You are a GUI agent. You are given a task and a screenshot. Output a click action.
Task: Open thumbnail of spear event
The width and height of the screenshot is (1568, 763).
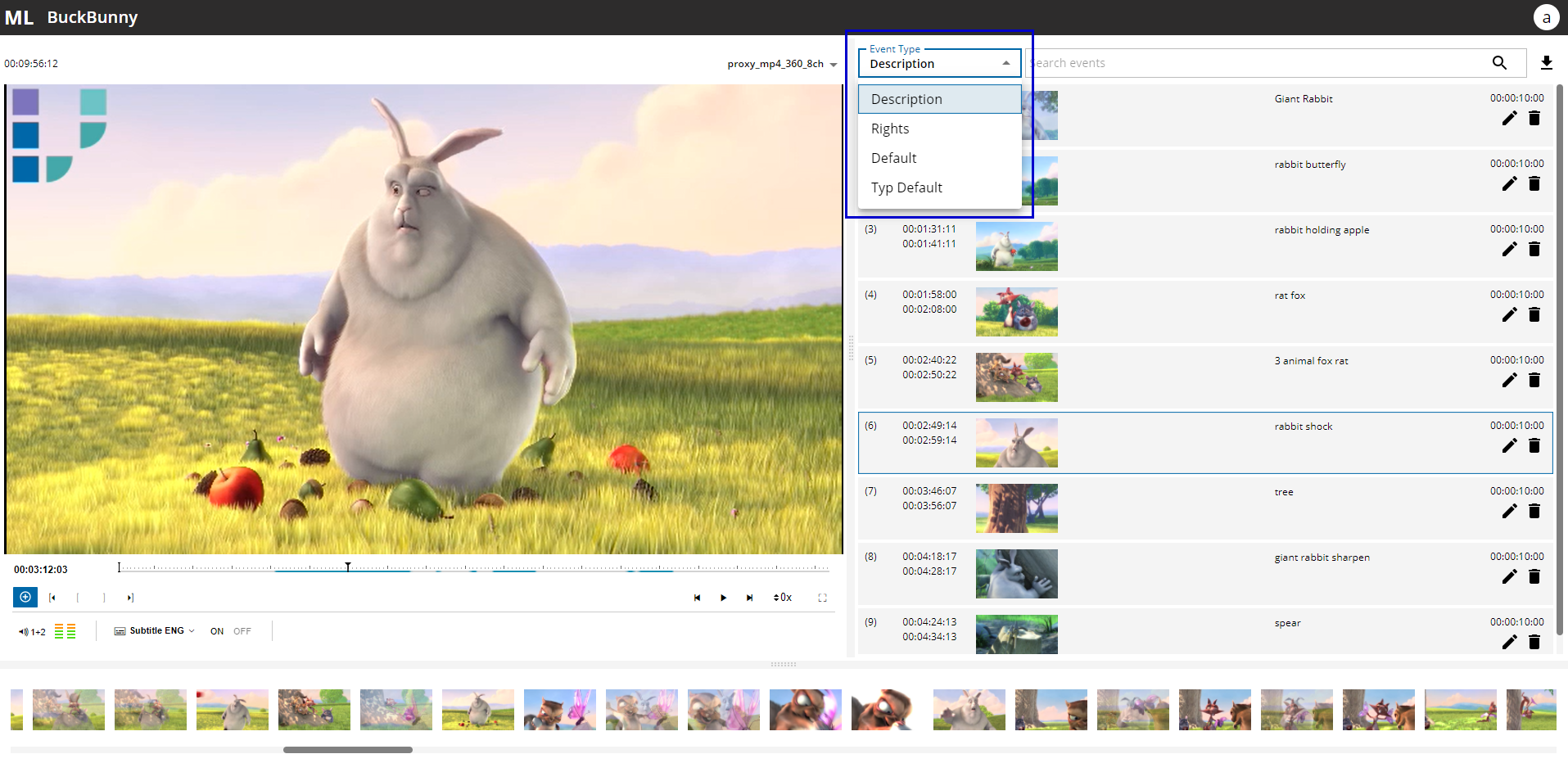(x=1017, y=634)
